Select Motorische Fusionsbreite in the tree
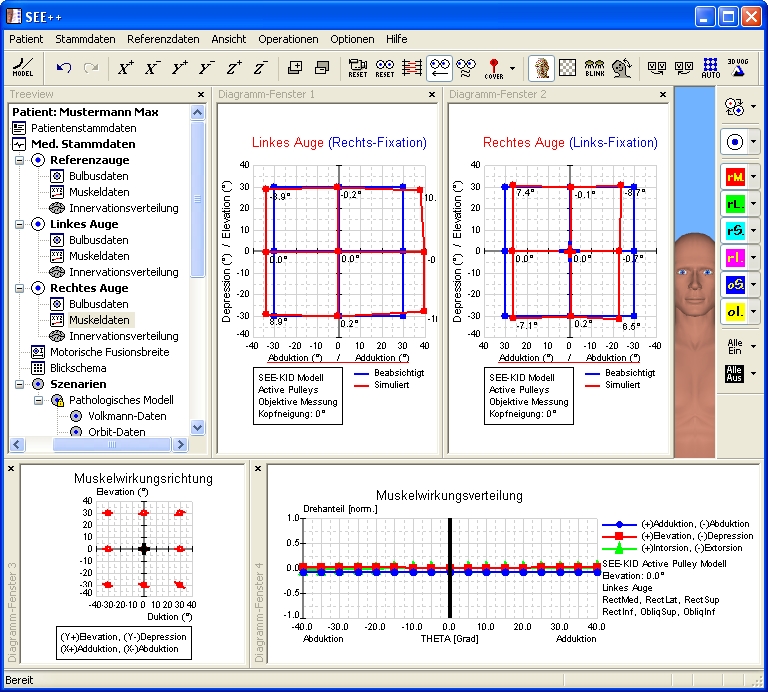Image resolution: width=768 pixels, height=692 pixels. tap(109, 352)
